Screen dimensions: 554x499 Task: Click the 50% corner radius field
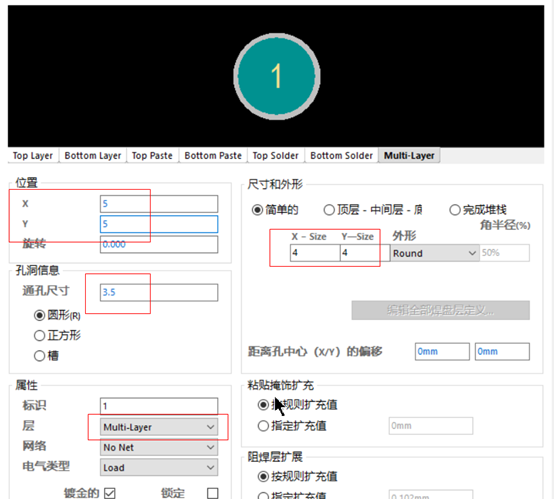pos(505,253)
